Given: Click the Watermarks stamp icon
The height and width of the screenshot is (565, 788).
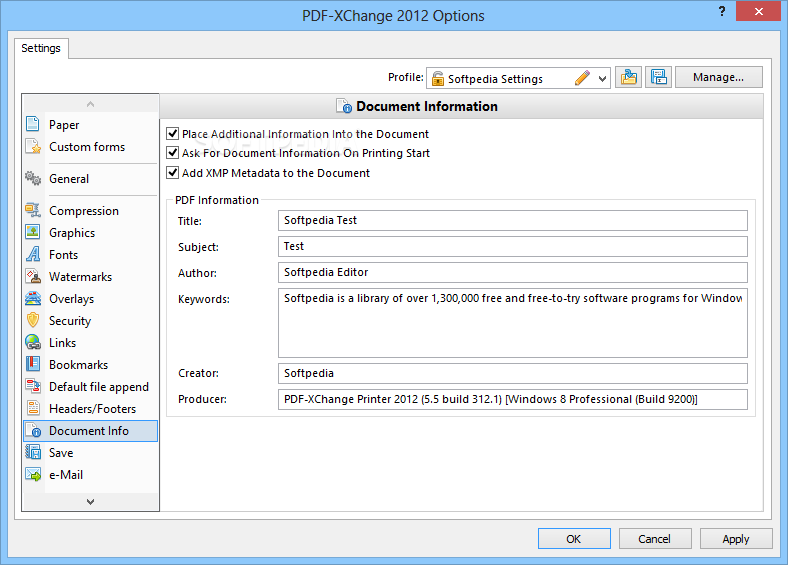Looking at the screenshot, I should (x=33, y=276).
